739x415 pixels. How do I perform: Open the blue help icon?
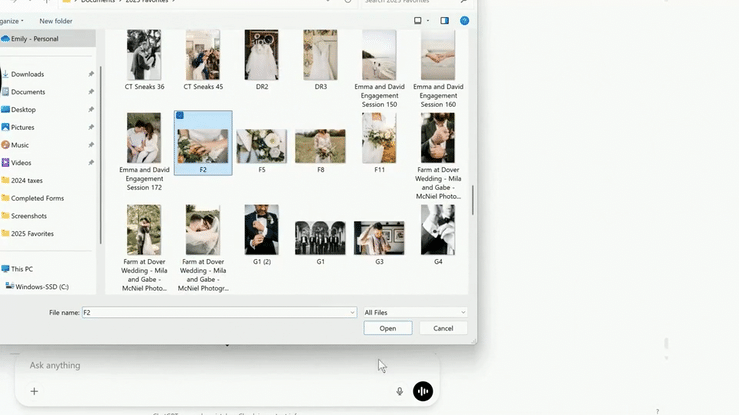[x=464, y=21]
